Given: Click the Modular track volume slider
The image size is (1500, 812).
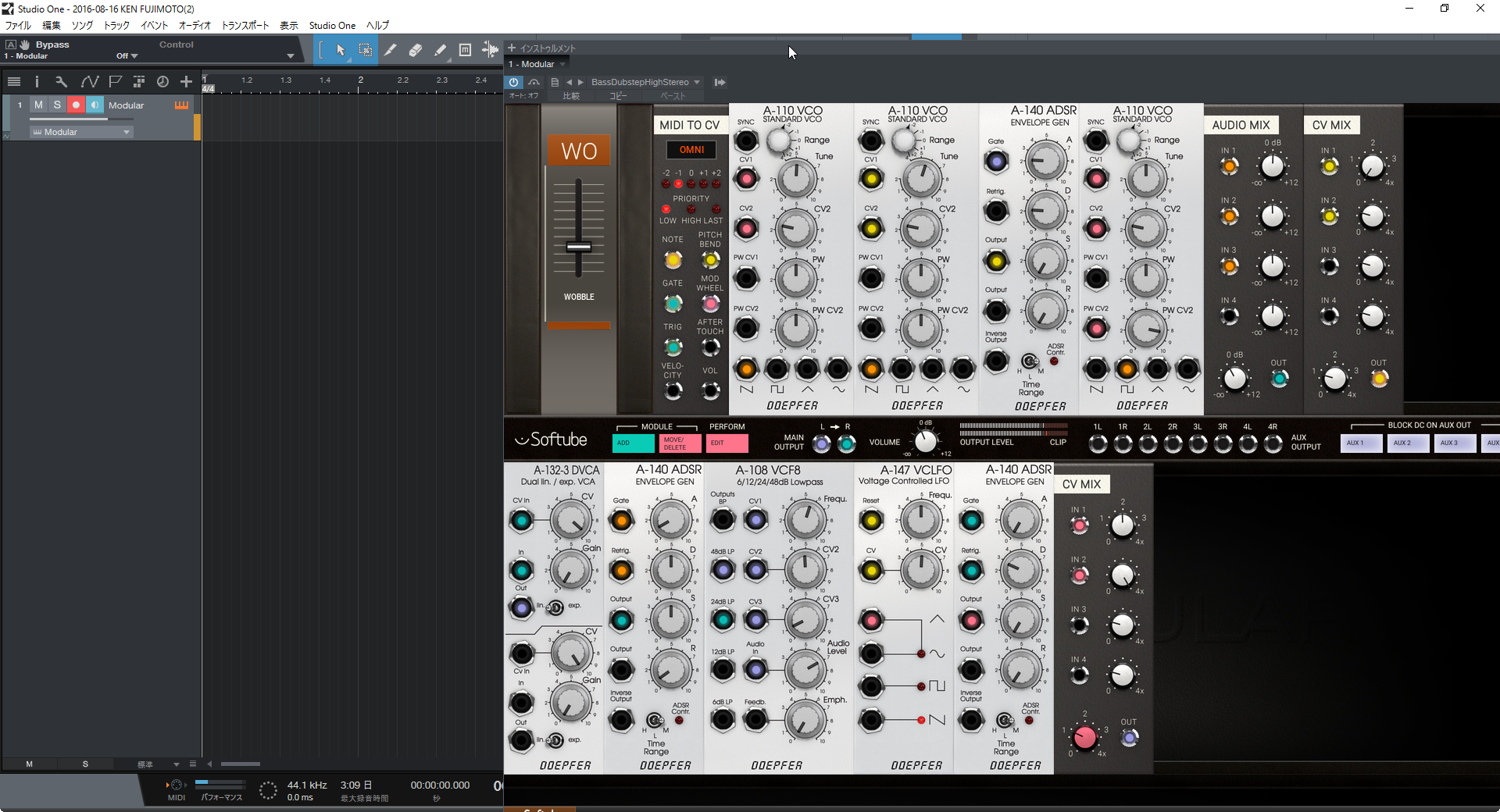Looking at the screenshot, I should coord(80,119).
